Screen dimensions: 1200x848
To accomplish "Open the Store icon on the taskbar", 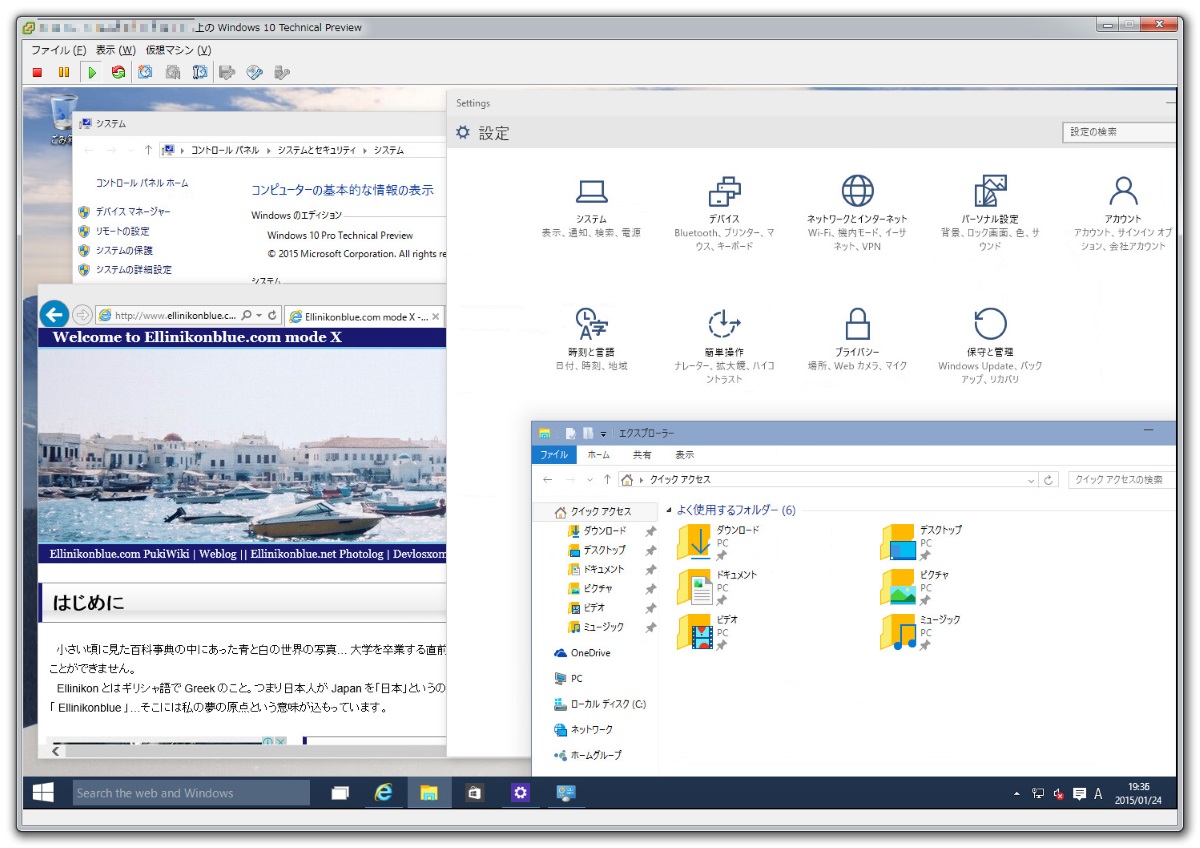I will coord(474,793).
